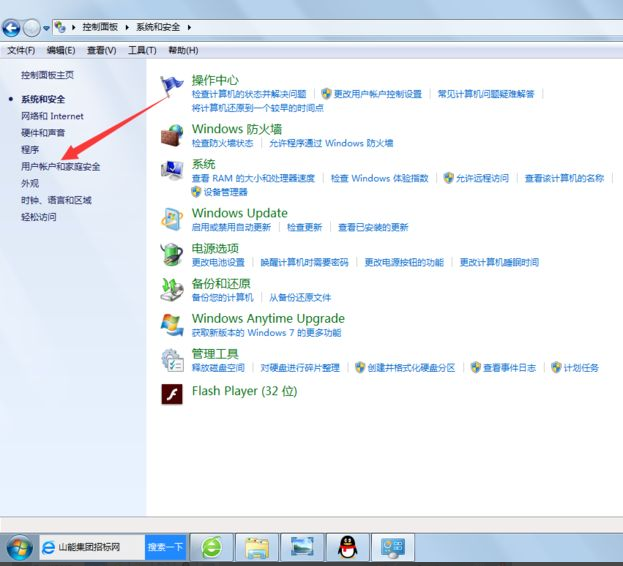The width and height of the screenshot is (623, 566).
Task: Open the 工具(T) menu
Action: (x=143, y=50)
